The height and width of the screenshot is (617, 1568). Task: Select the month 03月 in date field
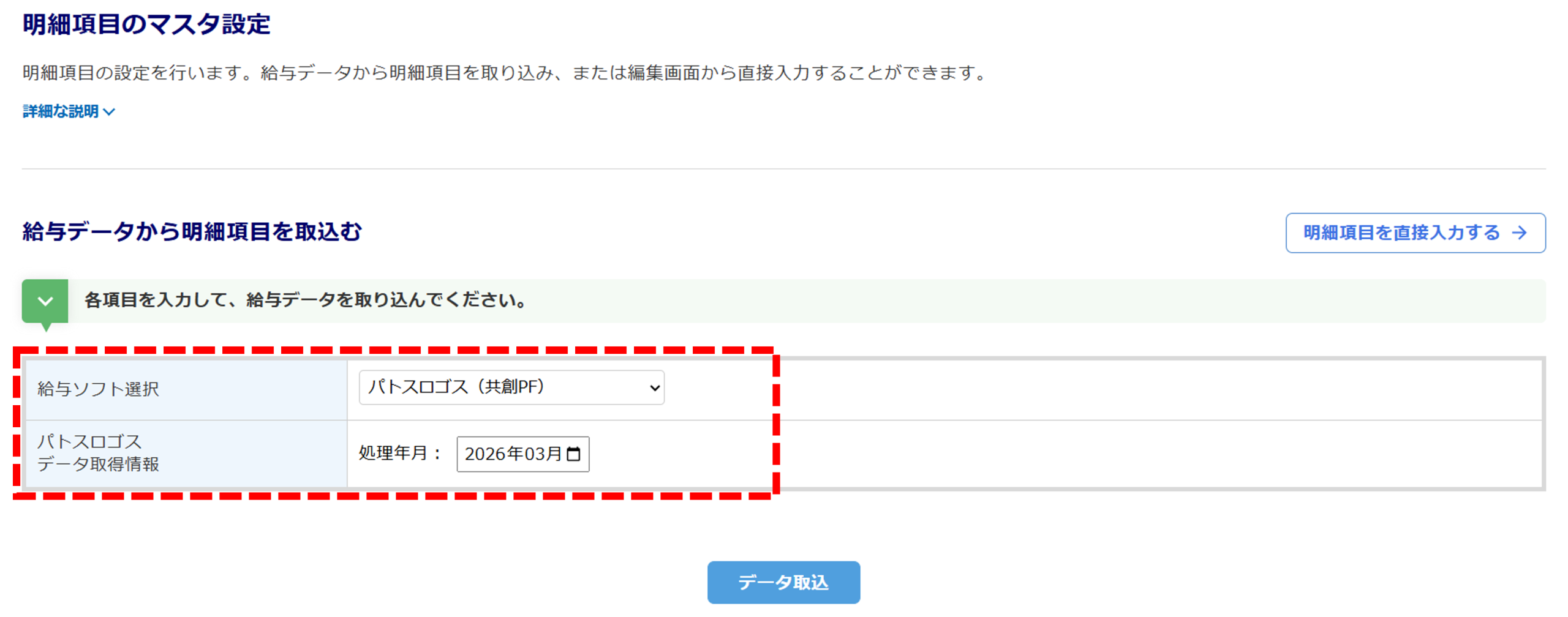[543, 454]
